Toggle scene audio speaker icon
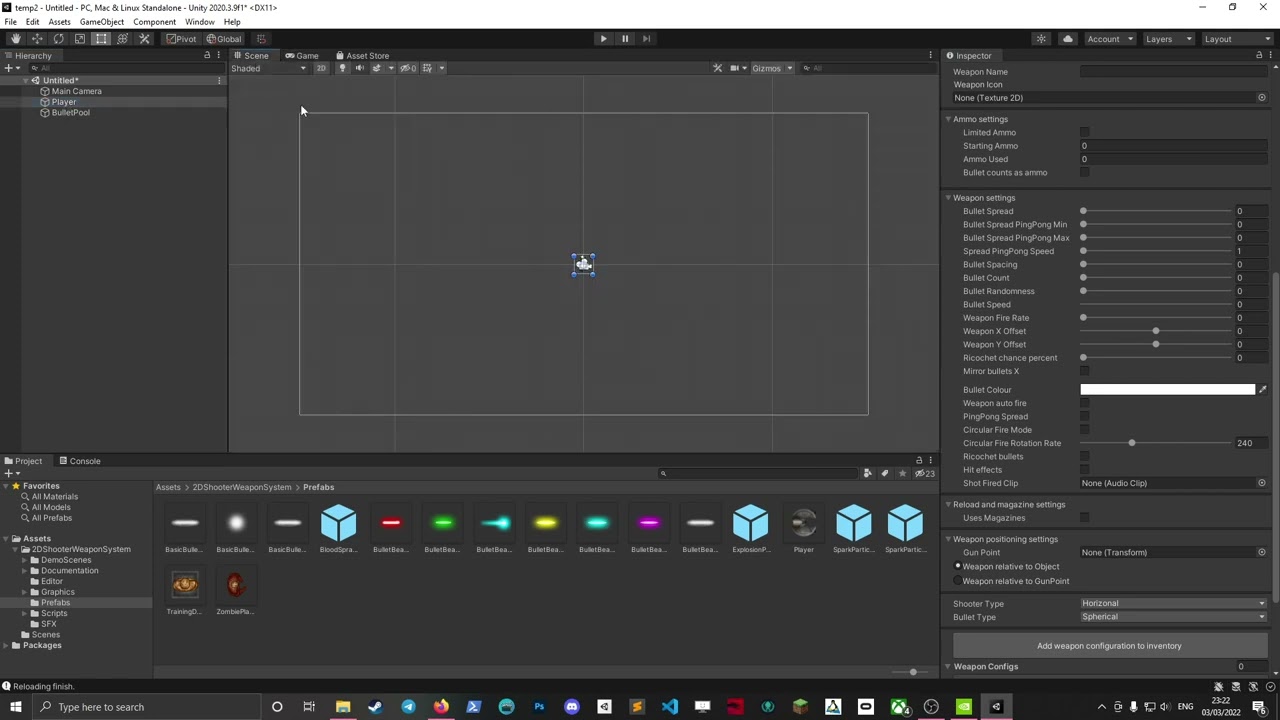The height and width of the screenshot is (720, 1280). (359, 68)
